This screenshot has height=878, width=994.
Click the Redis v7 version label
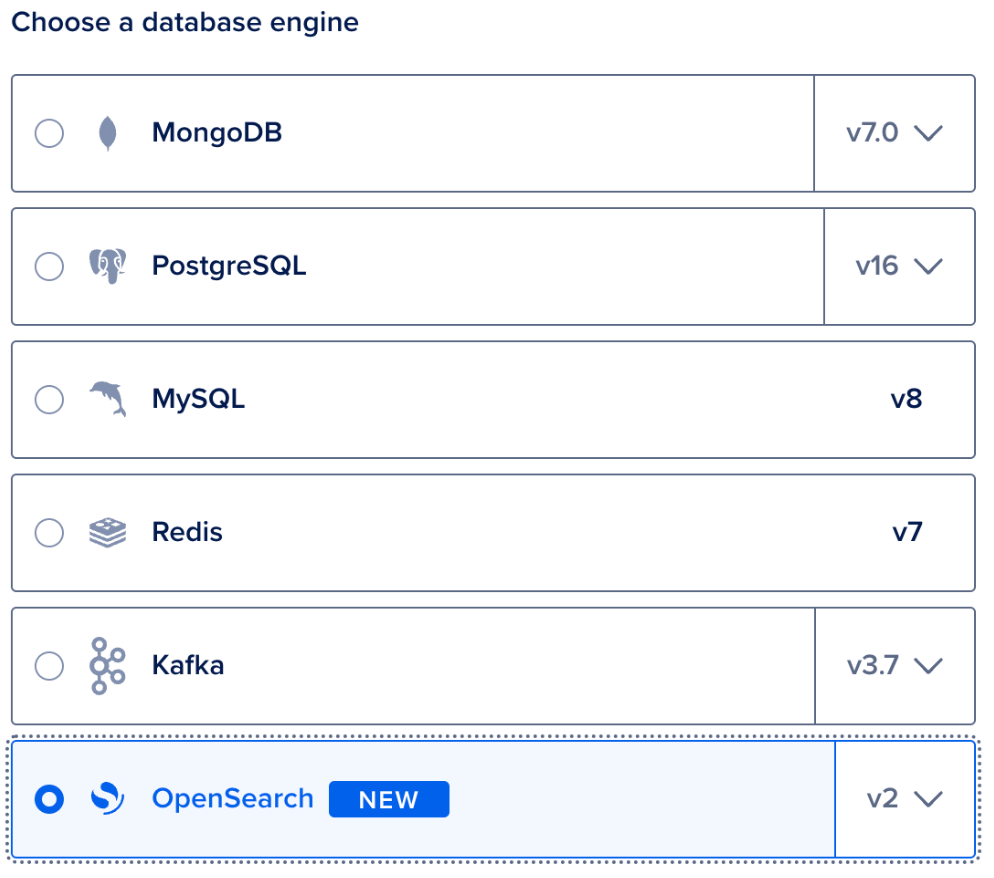tap(907, 533)
